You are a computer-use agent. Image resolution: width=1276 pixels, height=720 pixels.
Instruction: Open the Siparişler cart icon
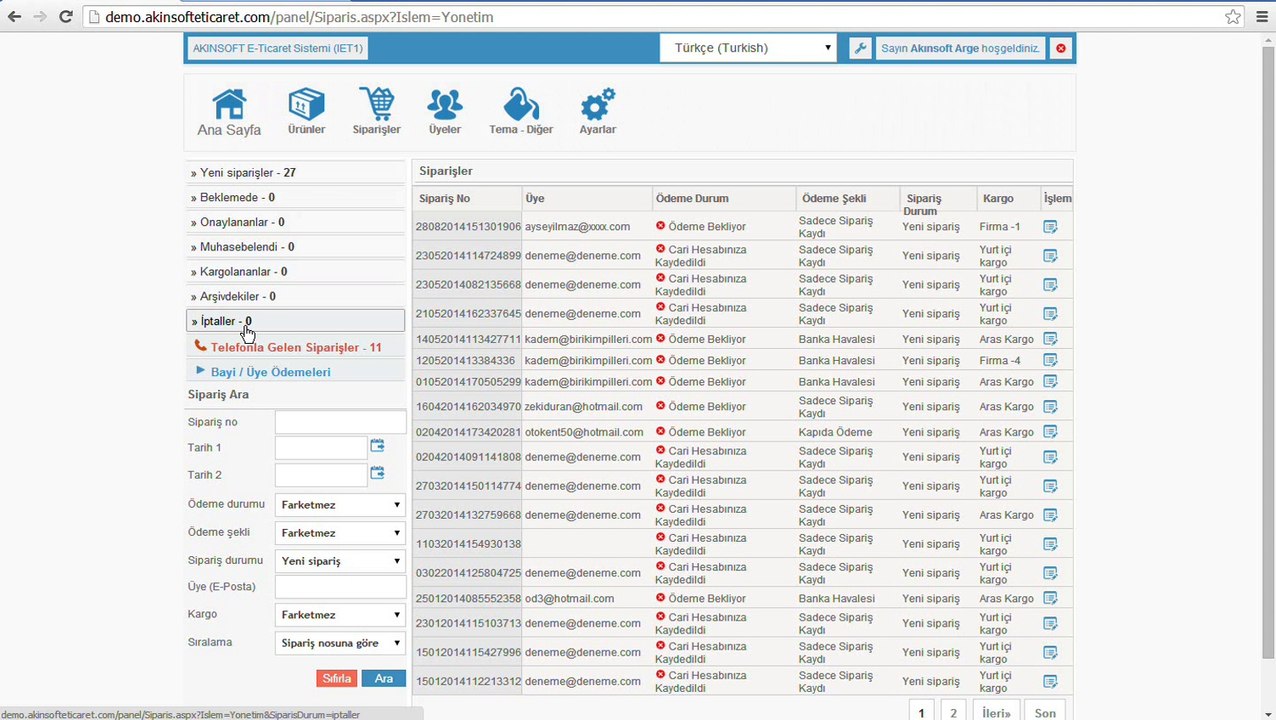(376, 112)
